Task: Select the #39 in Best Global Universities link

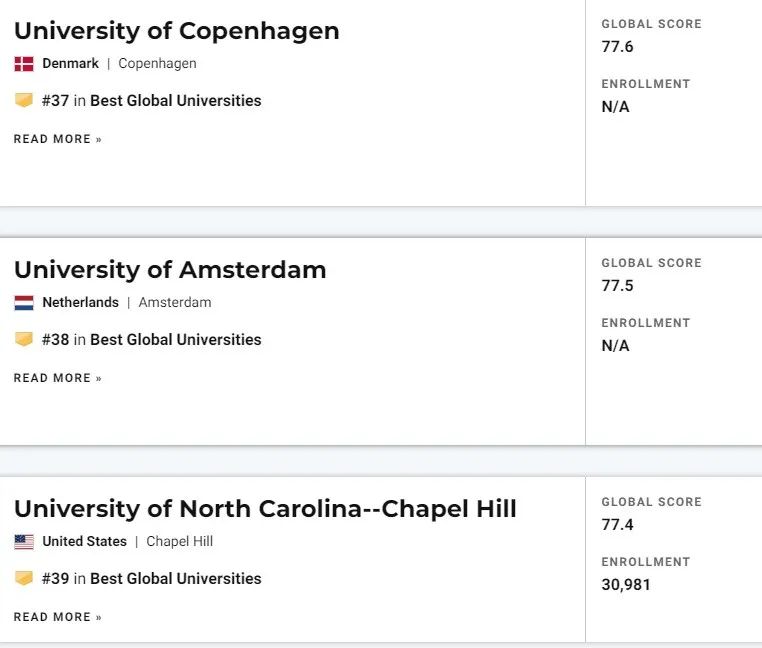Action: pyautogui.click(x=152, y=579)
